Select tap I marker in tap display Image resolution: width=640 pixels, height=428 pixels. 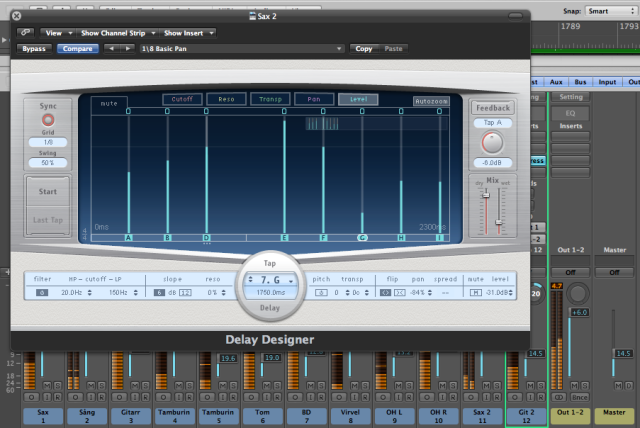click(x=440, y=237)
